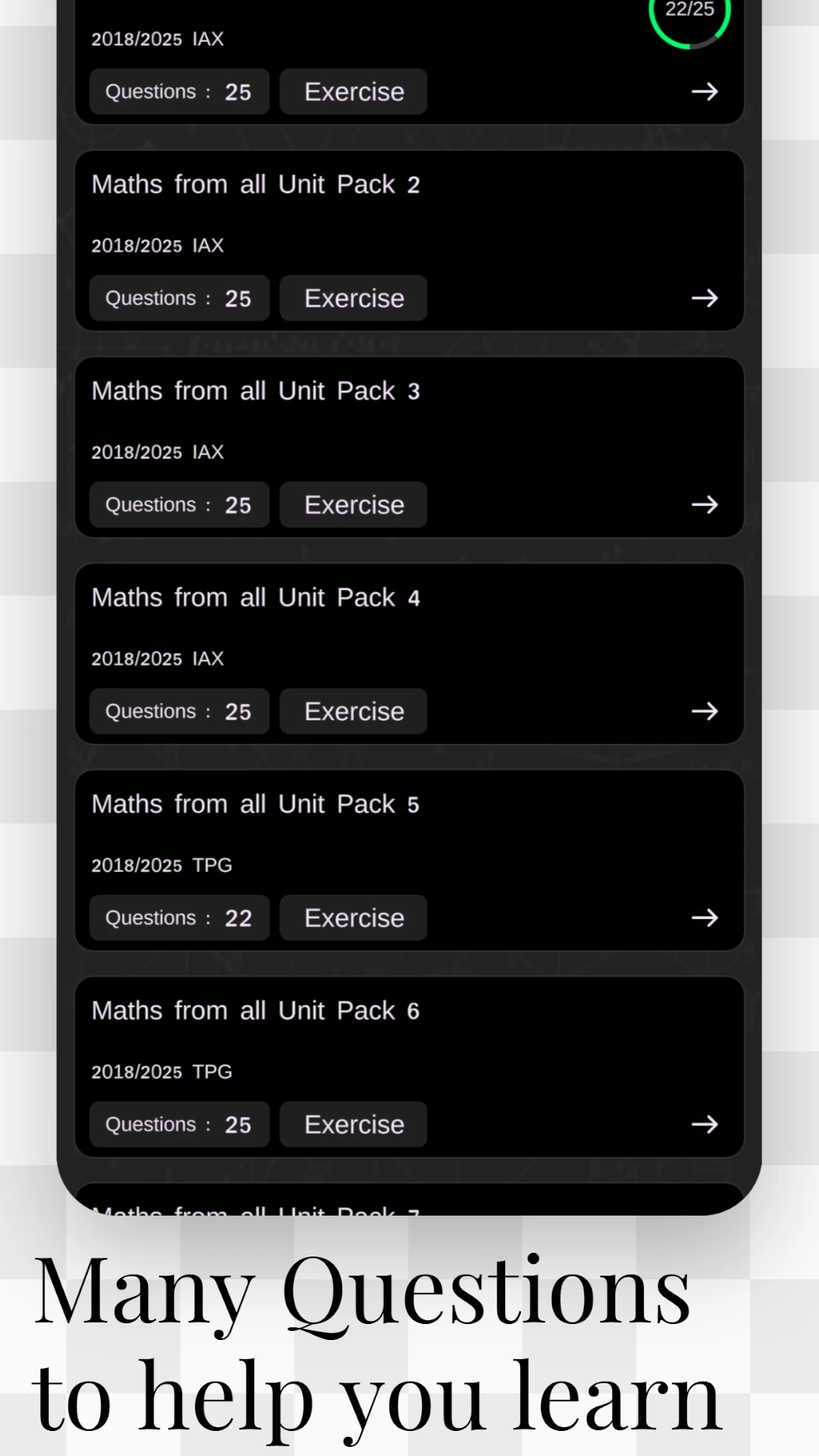This screenshot has width=819, height=1456.
Task: Begin Exercise in Pack 5 card
Action: click(353, 918)
